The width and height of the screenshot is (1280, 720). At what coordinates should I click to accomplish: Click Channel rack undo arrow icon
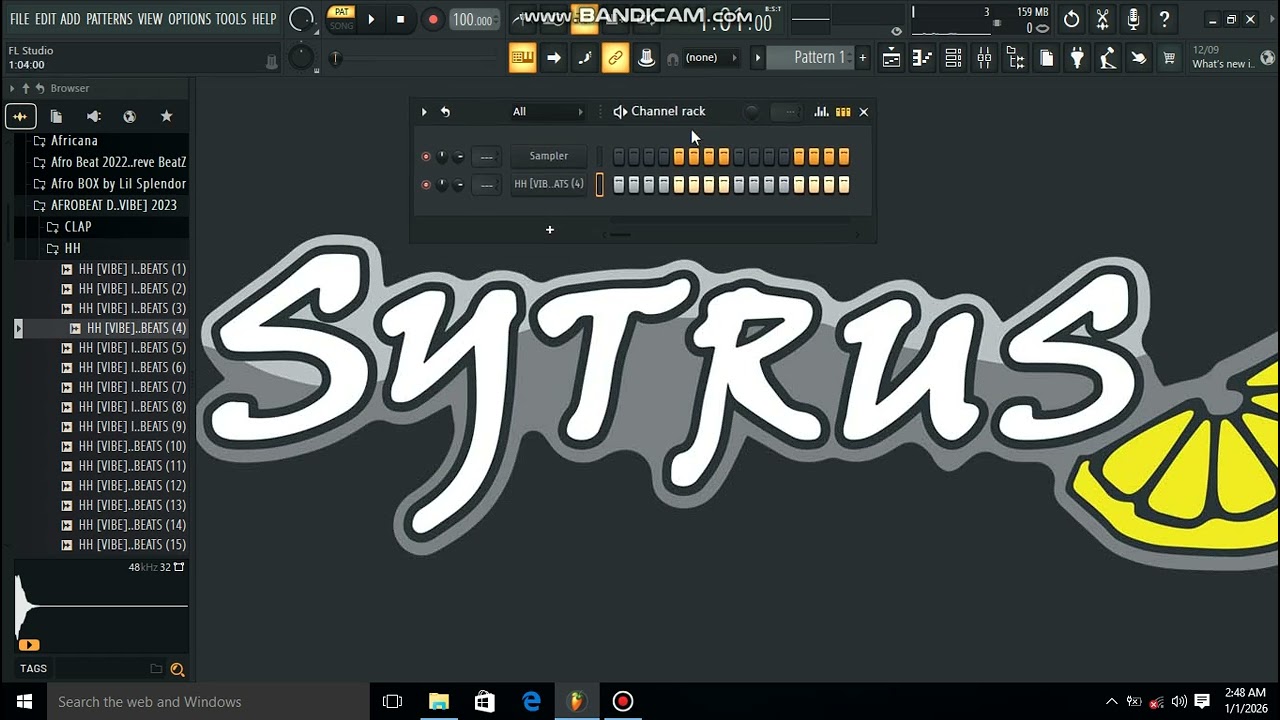click(445, 112)
